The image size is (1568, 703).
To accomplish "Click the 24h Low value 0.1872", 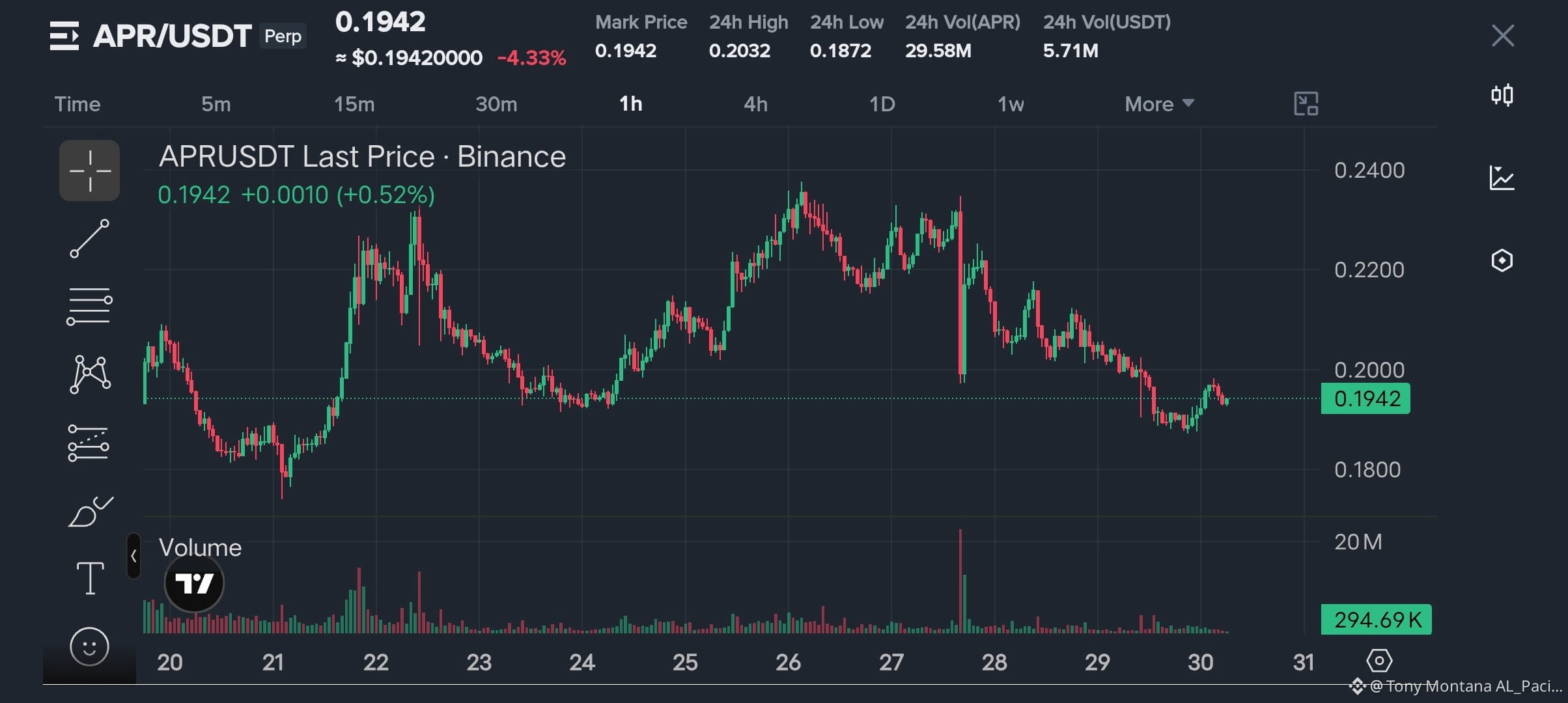I will click(x=840, y=51).
